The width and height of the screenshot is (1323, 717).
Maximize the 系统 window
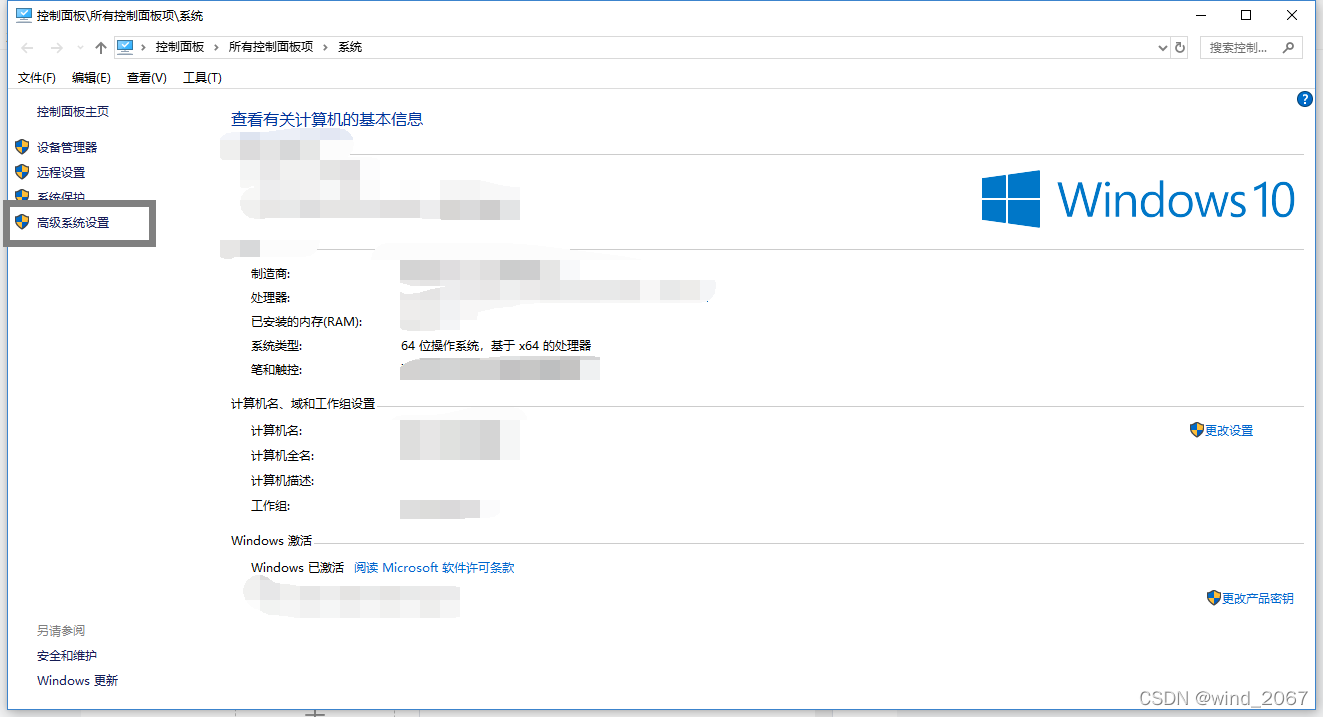(1246, 15)
